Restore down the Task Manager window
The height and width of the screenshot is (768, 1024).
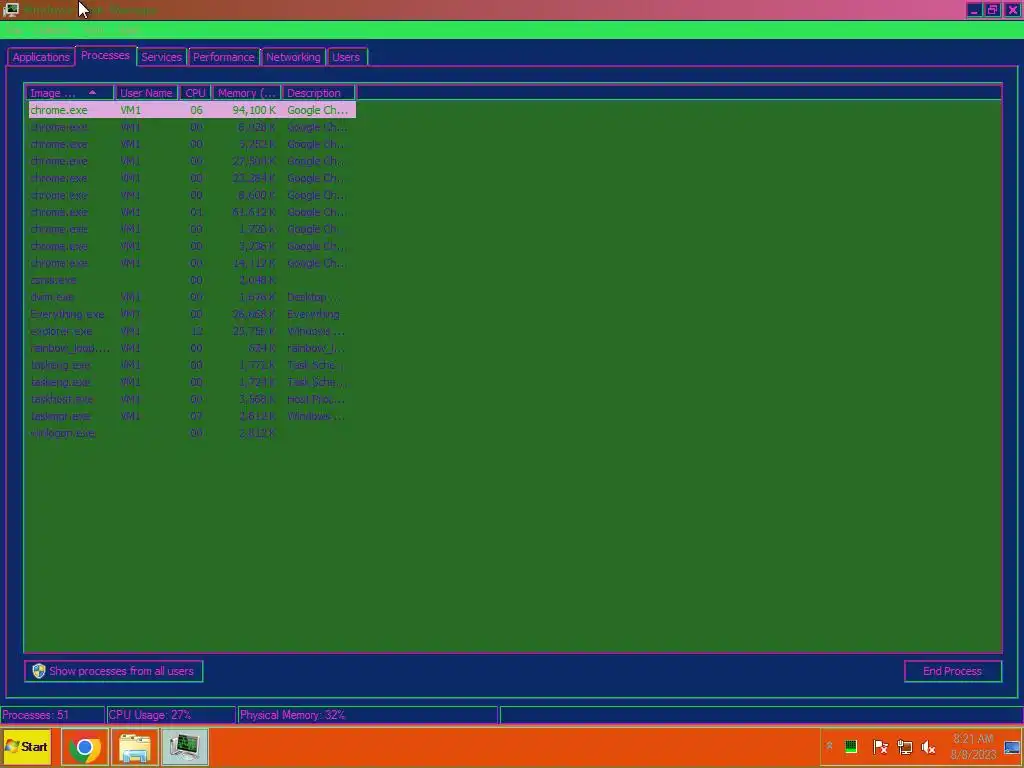pyautogui.click(x=993, y=10)
